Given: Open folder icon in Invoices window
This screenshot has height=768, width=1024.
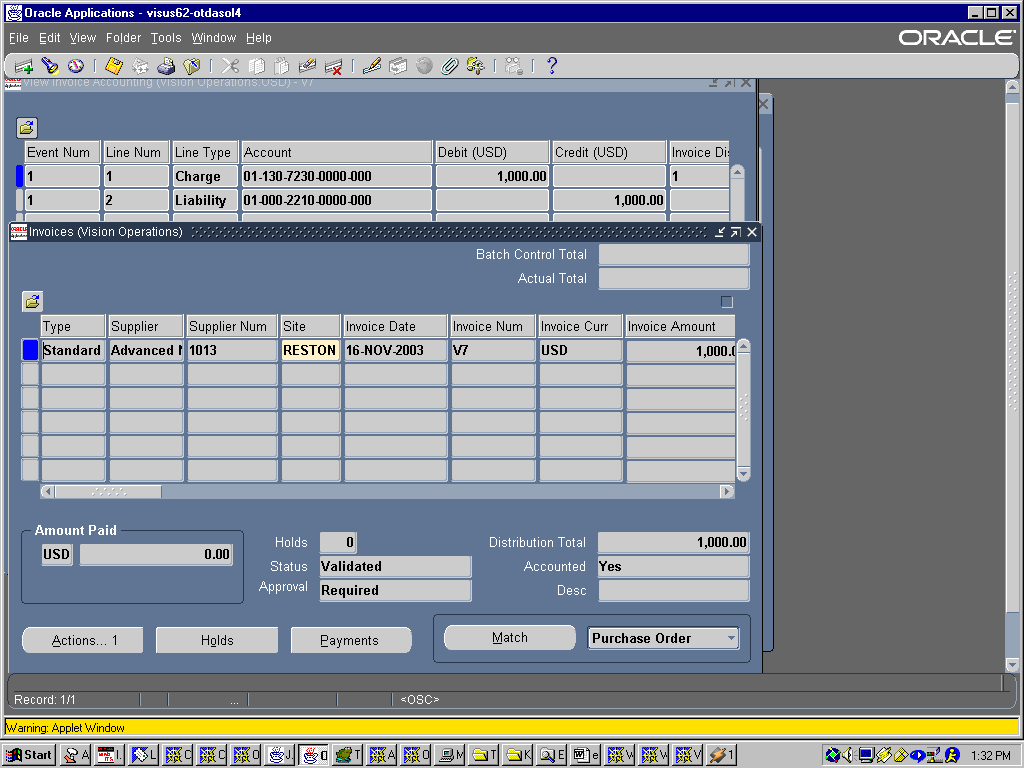Looking at the screenshot, I should (x=32, y=301).
